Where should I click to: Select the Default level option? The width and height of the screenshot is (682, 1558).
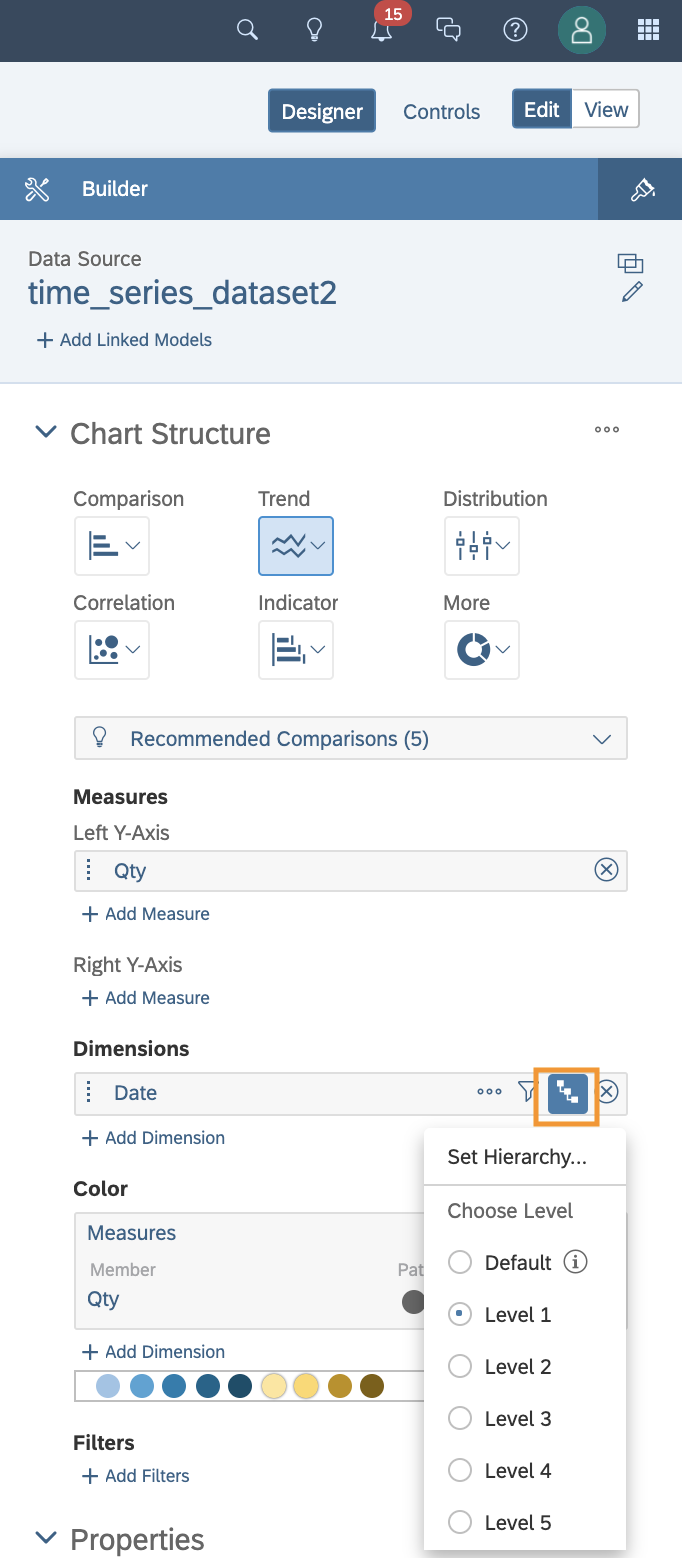point(460,1263)
